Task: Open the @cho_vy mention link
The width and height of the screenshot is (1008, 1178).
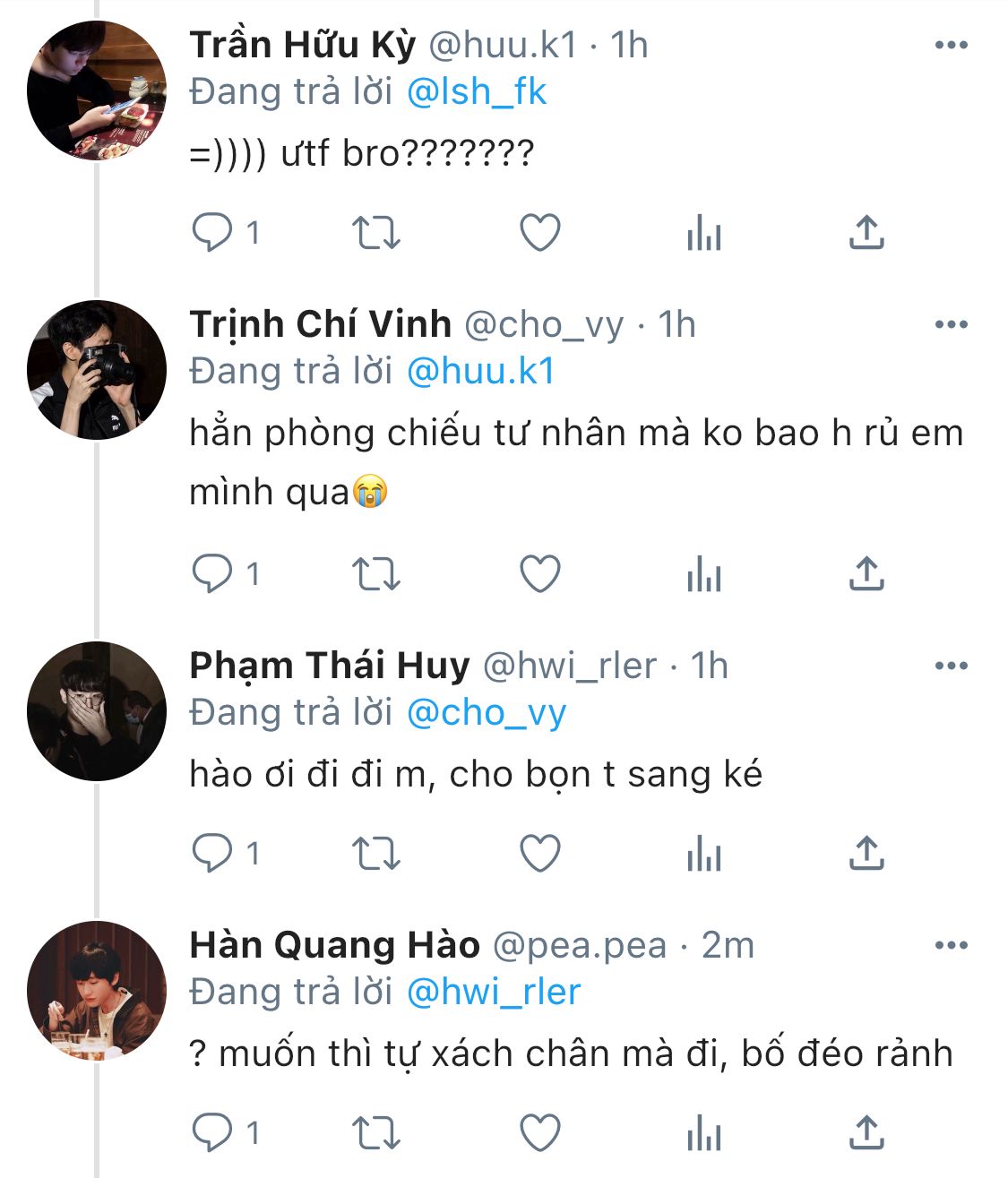Action: pos(487,713)
